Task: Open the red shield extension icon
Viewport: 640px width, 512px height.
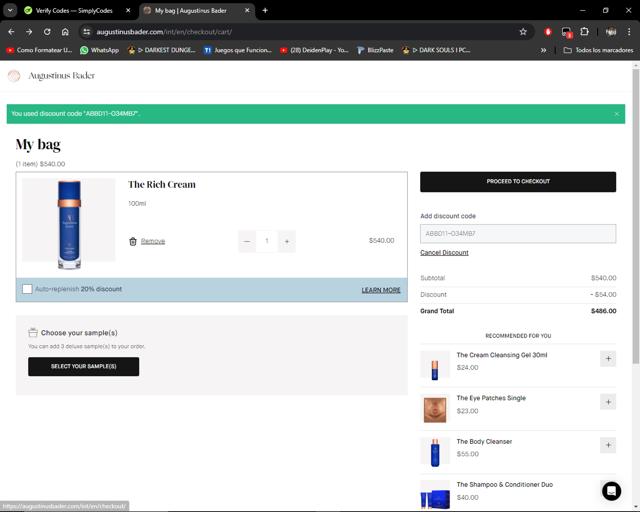Action: [x=548, y=32]
